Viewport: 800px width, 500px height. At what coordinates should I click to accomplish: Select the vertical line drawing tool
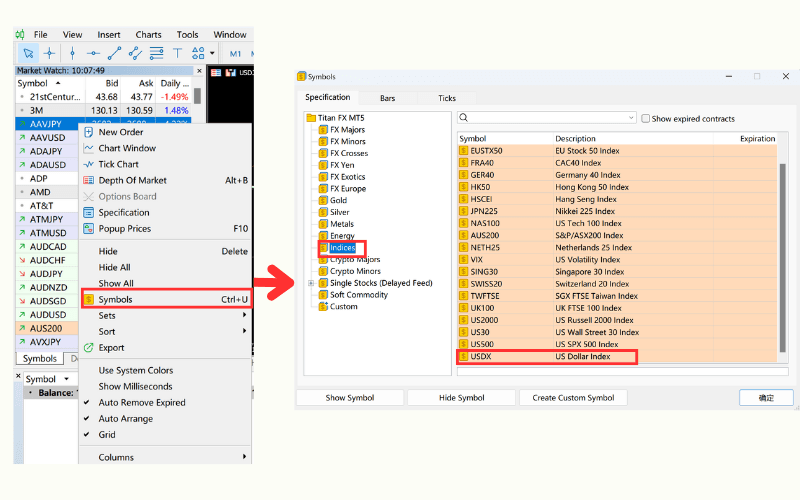[x=71, y=53]
